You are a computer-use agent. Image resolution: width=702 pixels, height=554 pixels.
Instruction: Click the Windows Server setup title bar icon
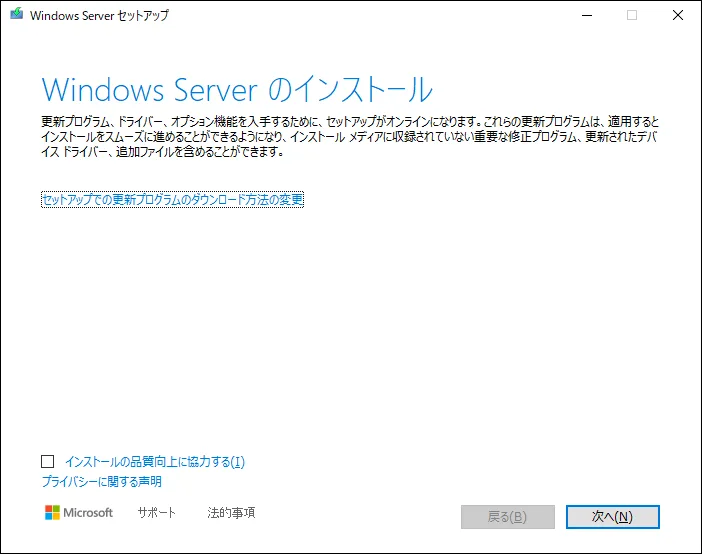click(17, 14)
